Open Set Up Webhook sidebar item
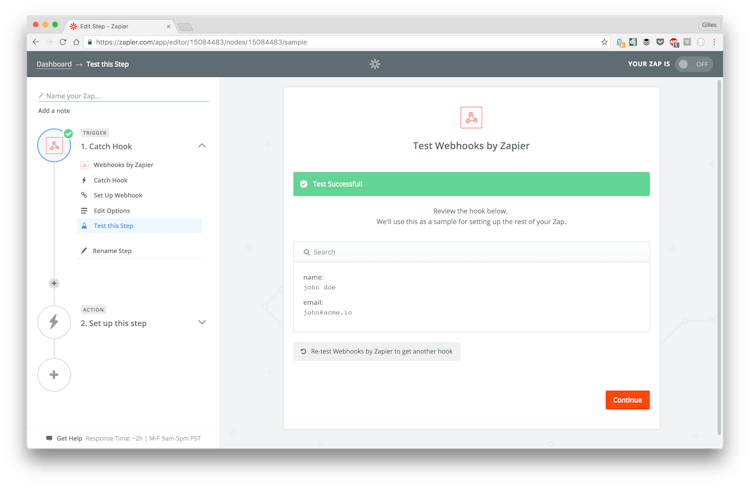The width and height of the screenshot is (750, 487). click(118, 195)
